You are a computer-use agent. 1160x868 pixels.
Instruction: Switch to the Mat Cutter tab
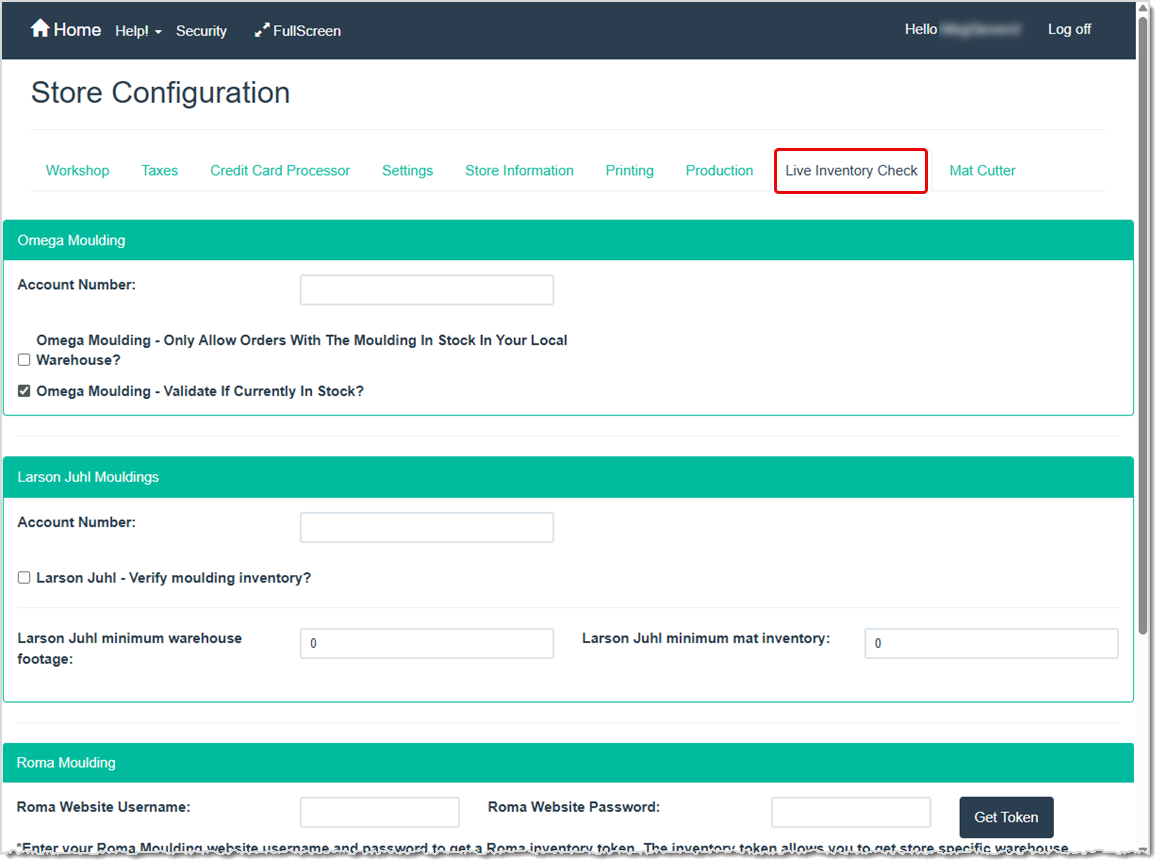982,170
